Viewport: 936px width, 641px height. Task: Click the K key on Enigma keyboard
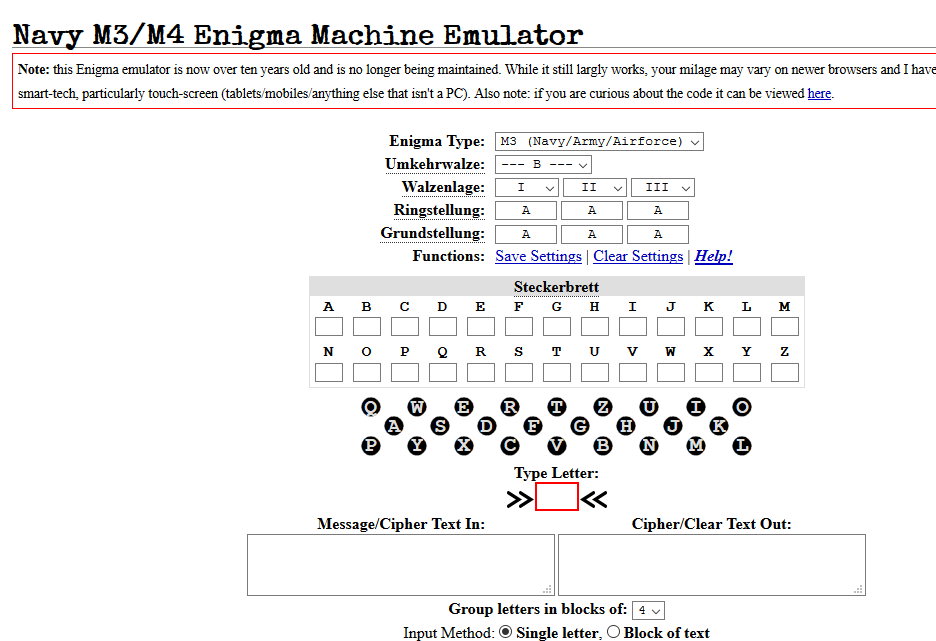(719, 426)
